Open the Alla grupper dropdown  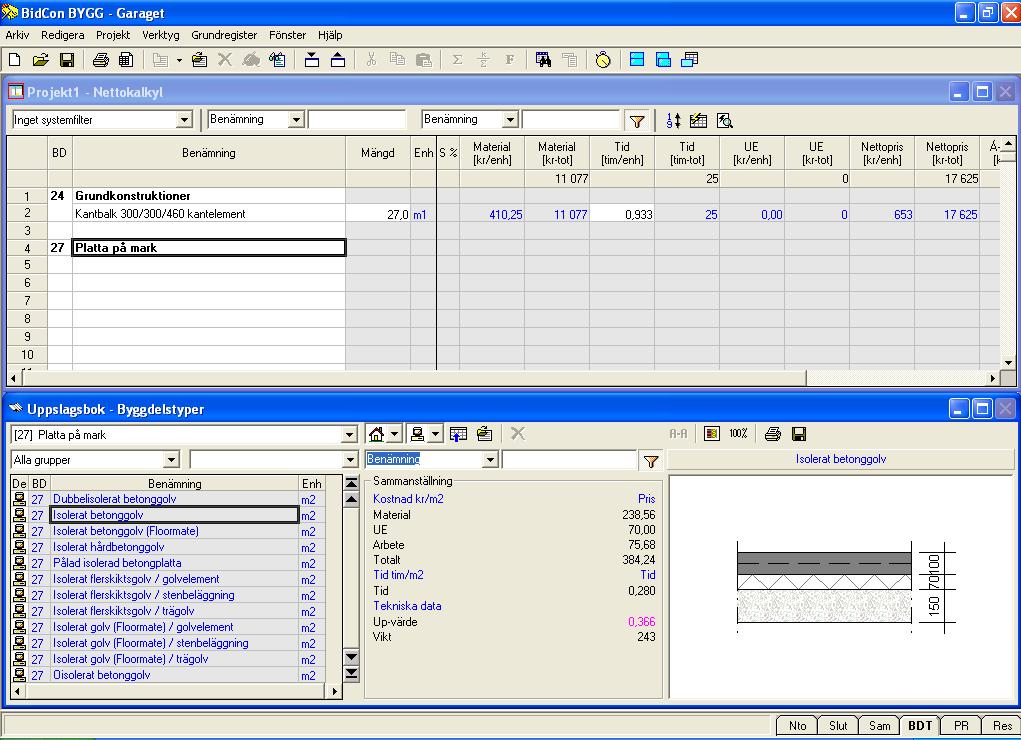pos(171,460)
